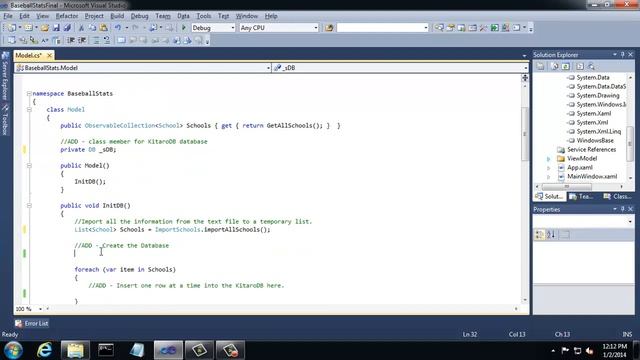Click the Find in Files icon beside the search box

pyautogui.click(x=329, y=28)
